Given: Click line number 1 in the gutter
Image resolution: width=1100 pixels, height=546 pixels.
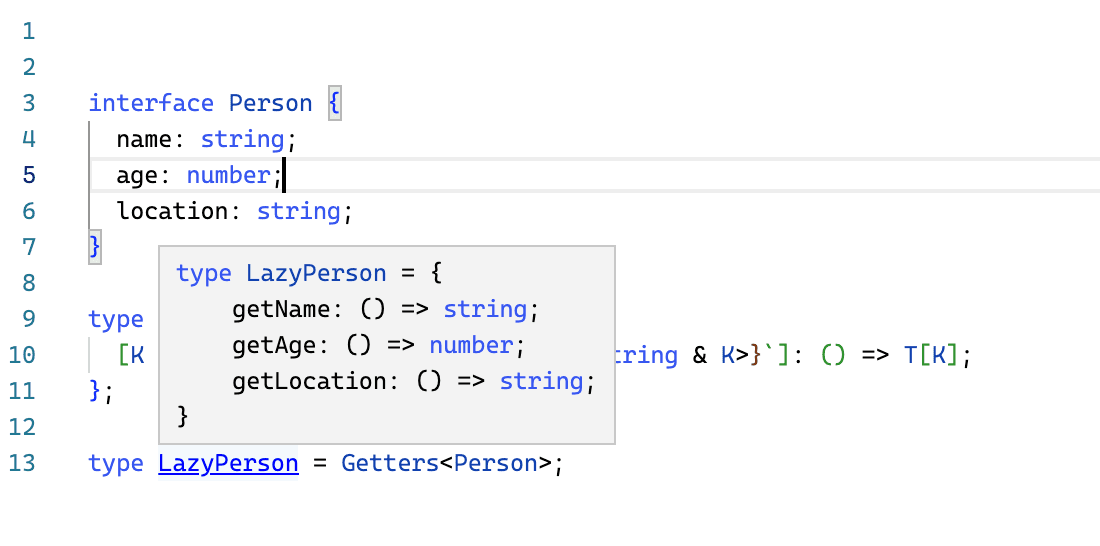Looking at the screenshot, I should point(28,31).
